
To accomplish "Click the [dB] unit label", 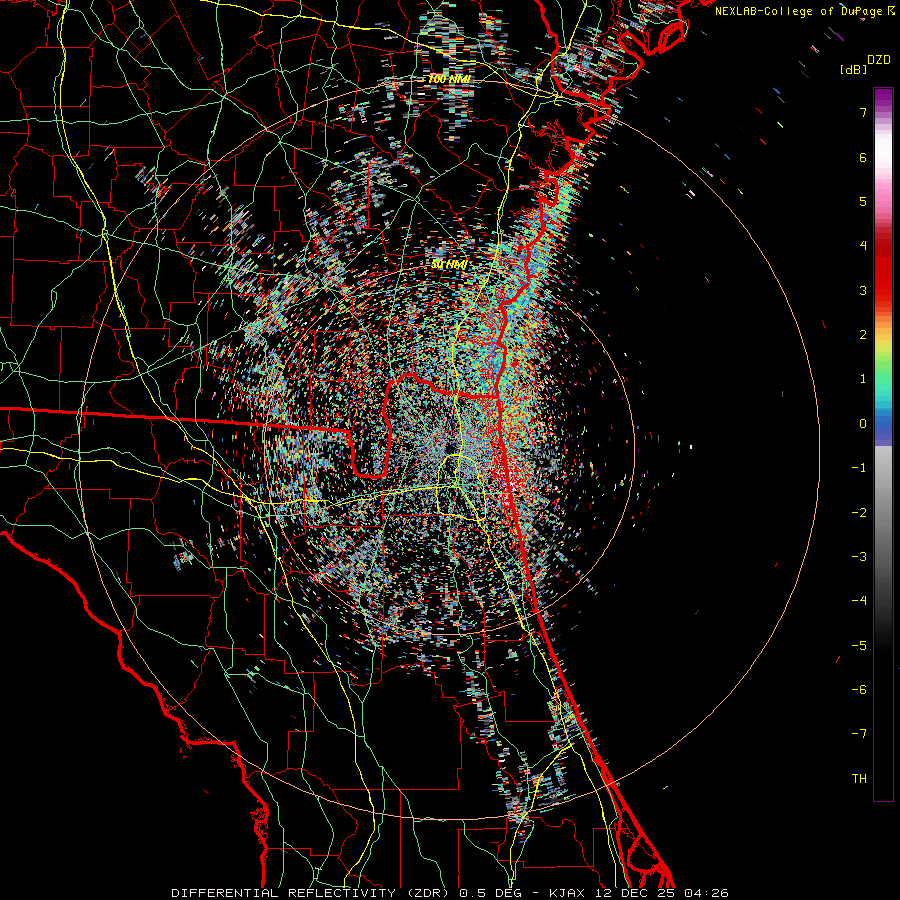I will point(854,70).
